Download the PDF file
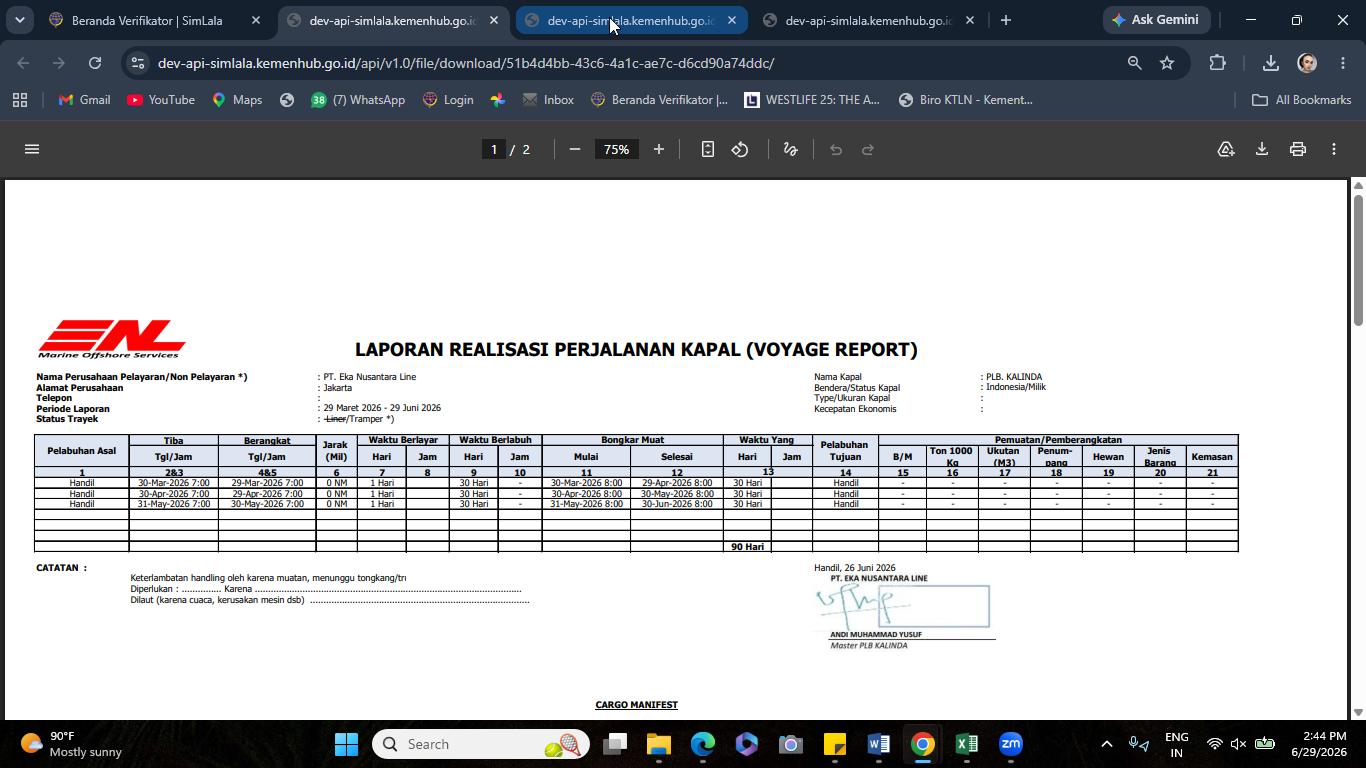The height and width of the screenshot is (768, 1366). [x=1262, y=149]
